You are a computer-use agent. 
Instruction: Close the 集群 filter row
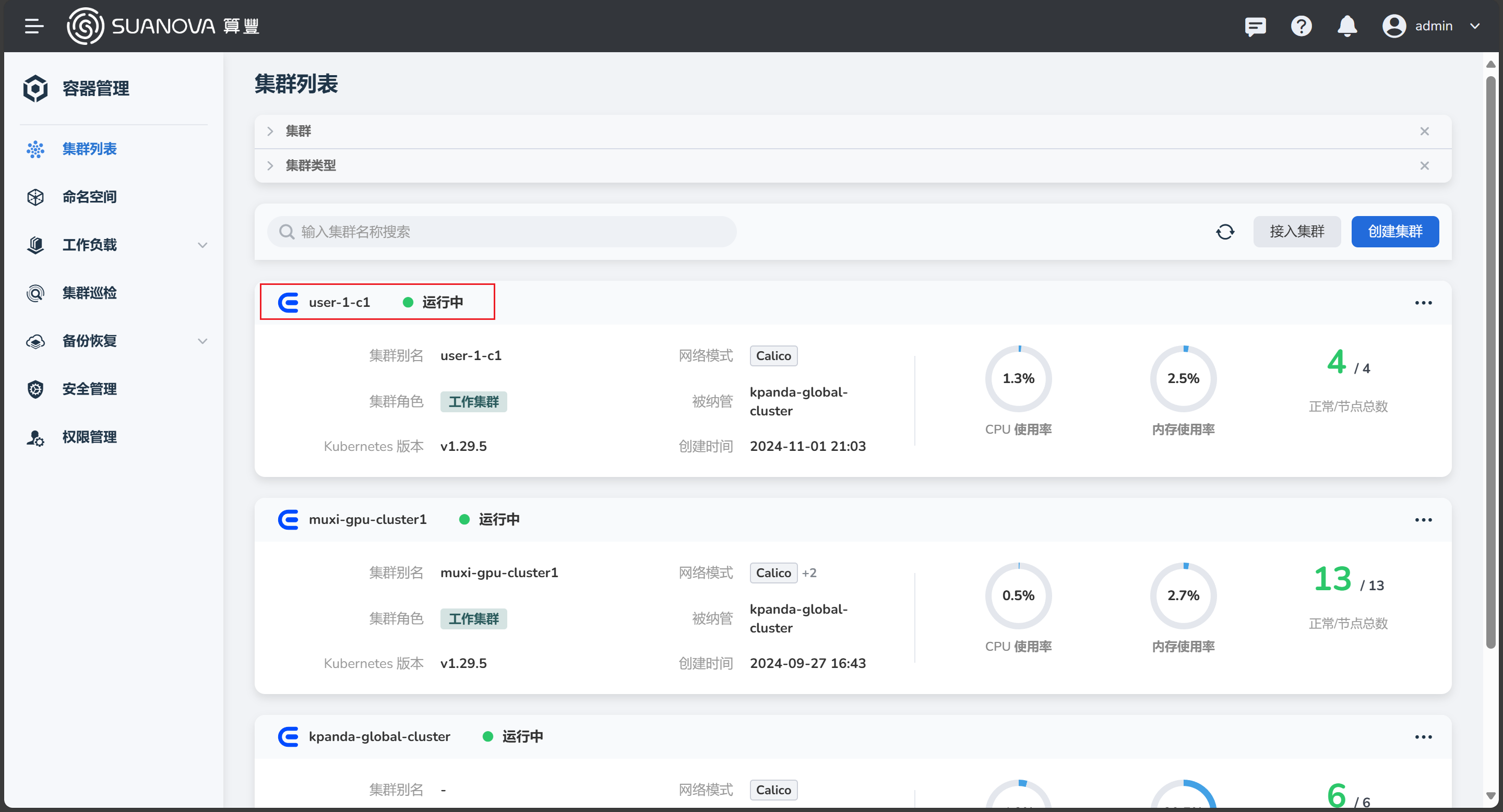click(1424, 132)
